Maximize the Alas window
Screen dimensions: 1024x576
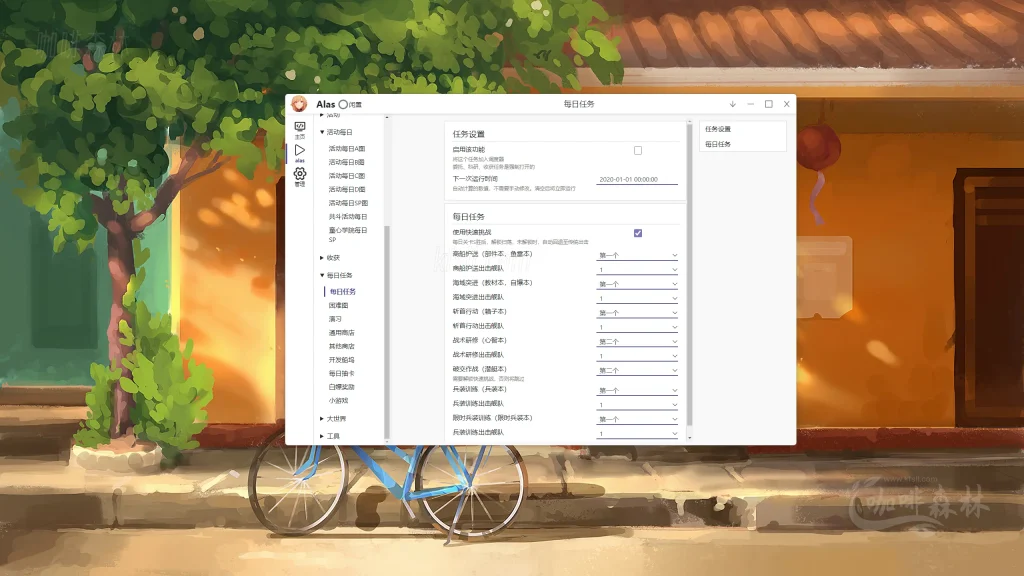pos(768,104)
